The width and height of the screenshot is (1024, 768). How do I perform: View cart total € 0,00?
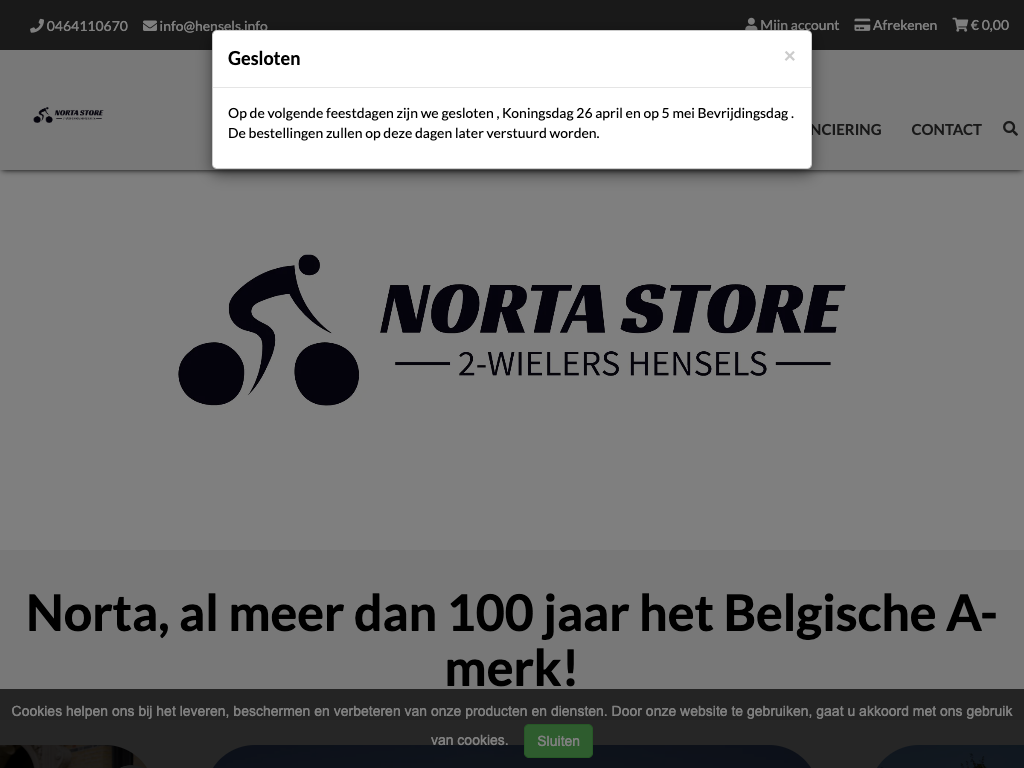point(989,25)
